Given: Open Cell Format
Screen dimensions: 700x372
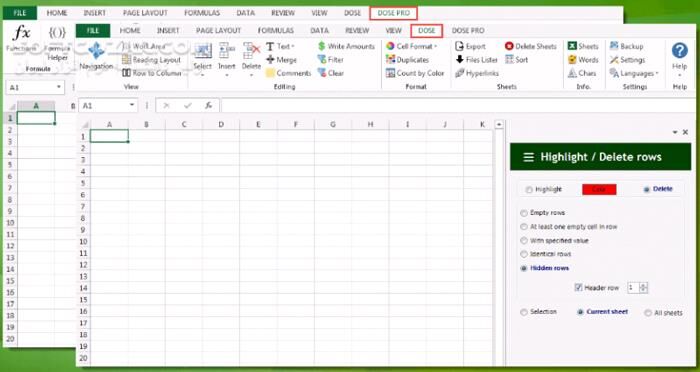Looking at the screenshot, I should click(412, 46).
